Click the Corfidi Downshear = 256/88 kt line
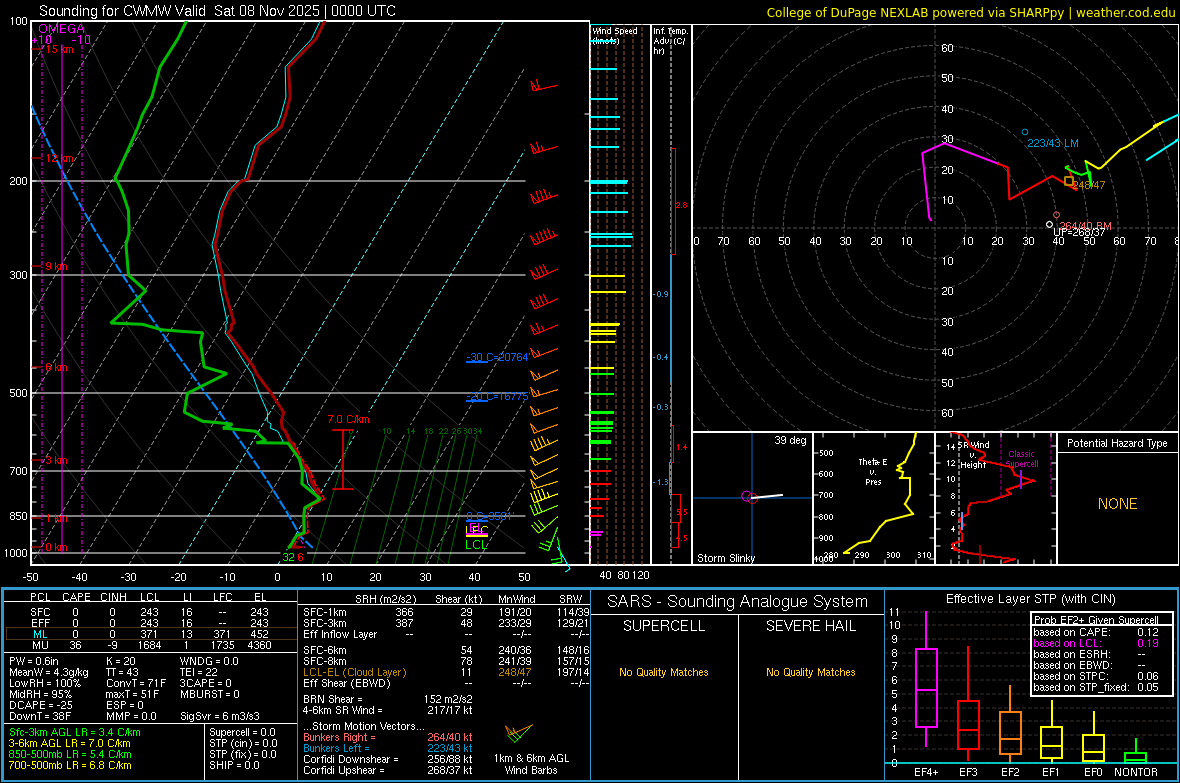 coord(388,759)
